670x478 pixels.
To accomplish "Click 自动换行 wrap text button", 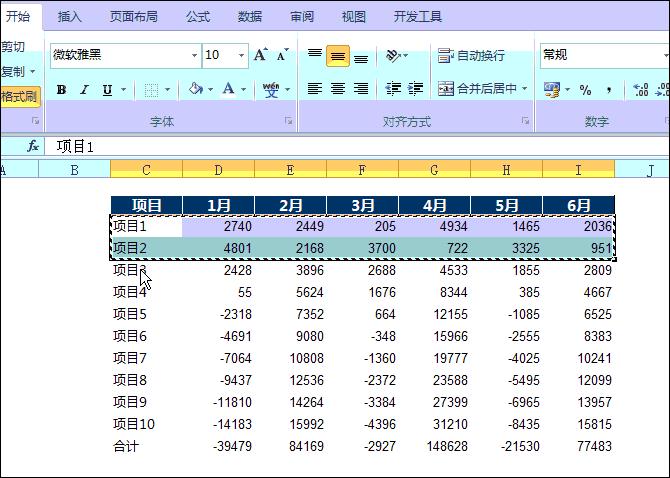I will pos(471,56).
